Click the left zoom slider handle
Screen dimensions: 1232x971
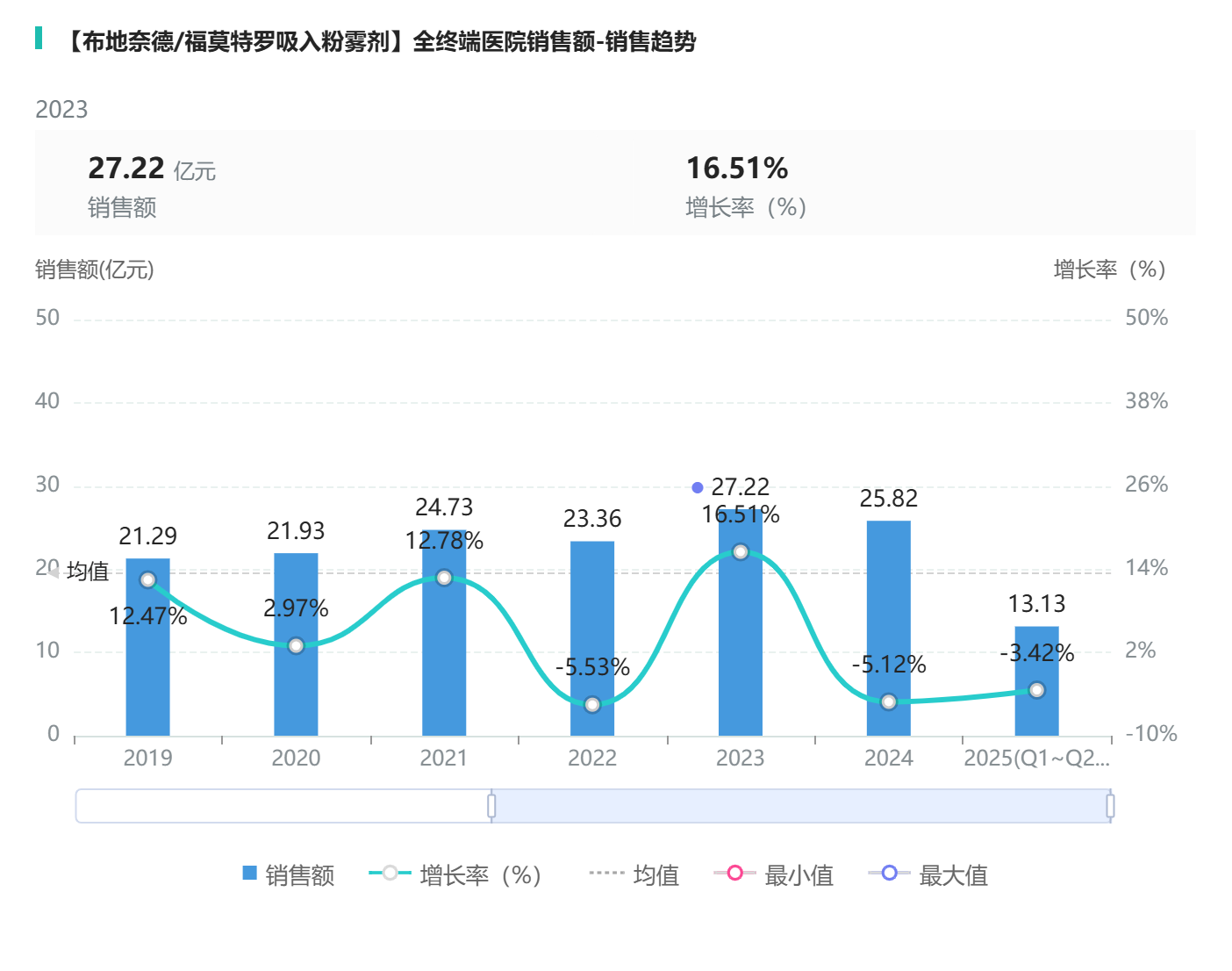(491, 806)
